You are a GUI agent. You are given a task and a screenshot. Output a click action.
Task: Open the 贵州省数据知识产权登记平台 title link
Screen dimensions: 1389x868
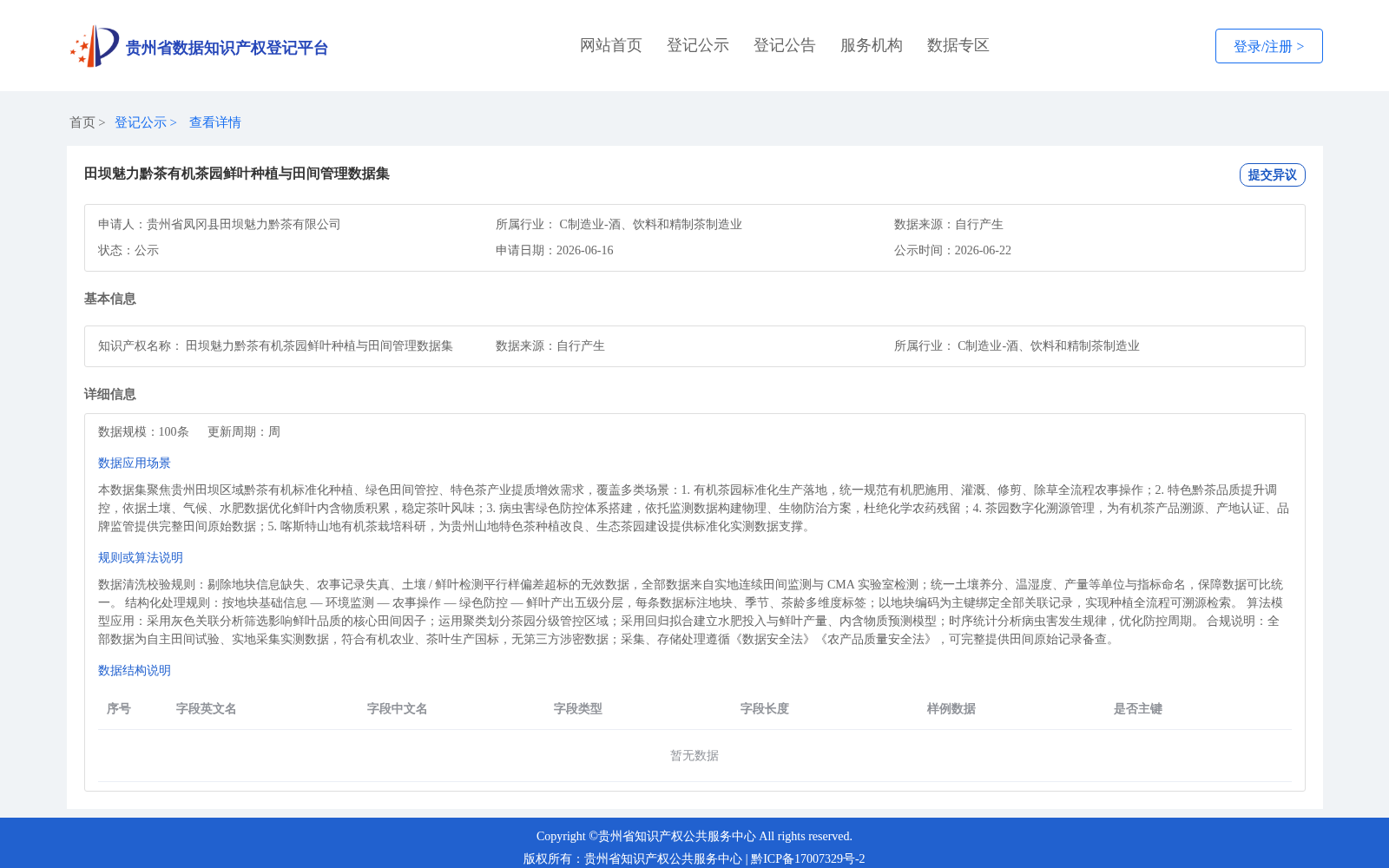coord(227,48)
